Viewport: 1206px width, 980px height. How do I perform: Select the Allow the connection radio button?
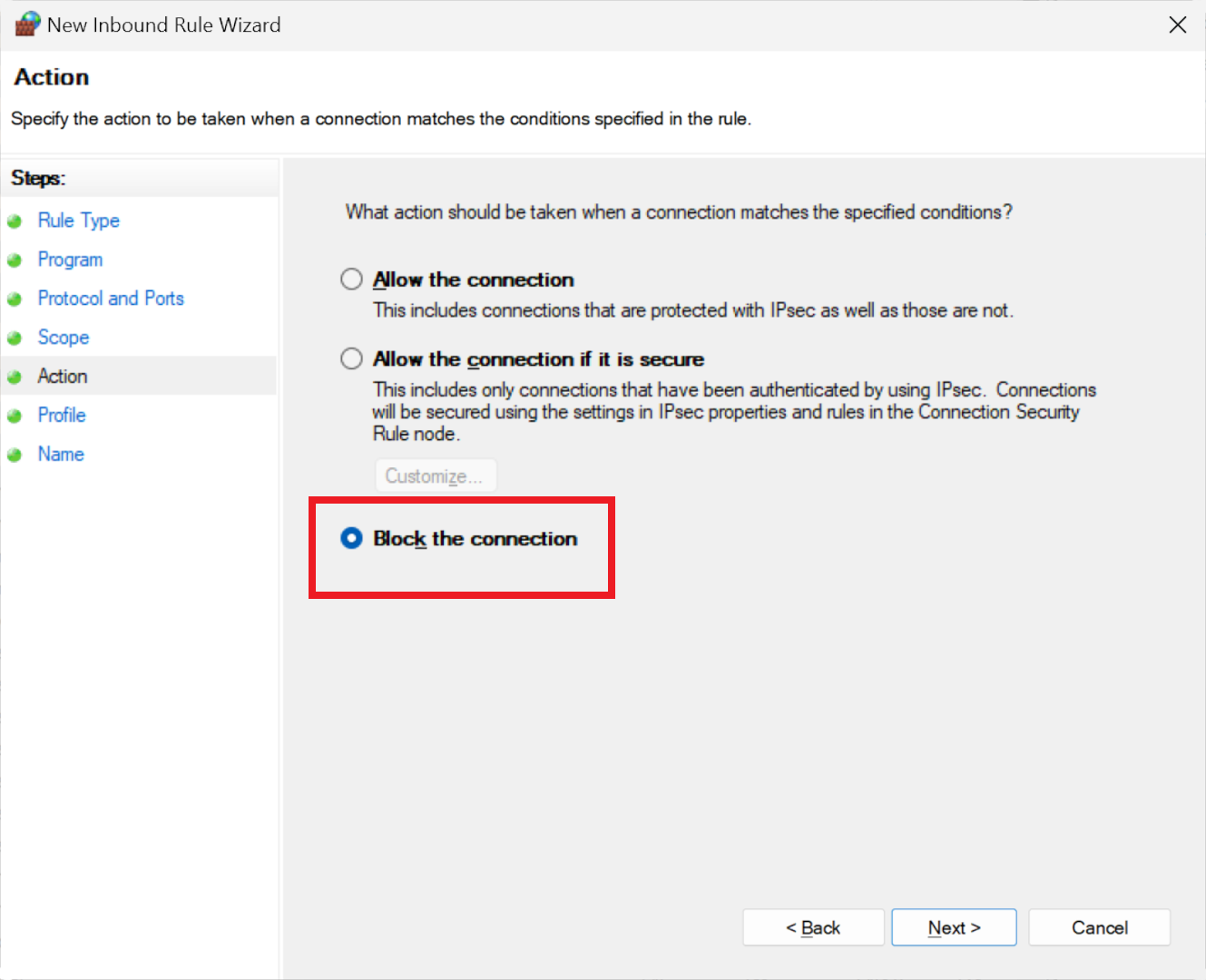coord(351,279)
